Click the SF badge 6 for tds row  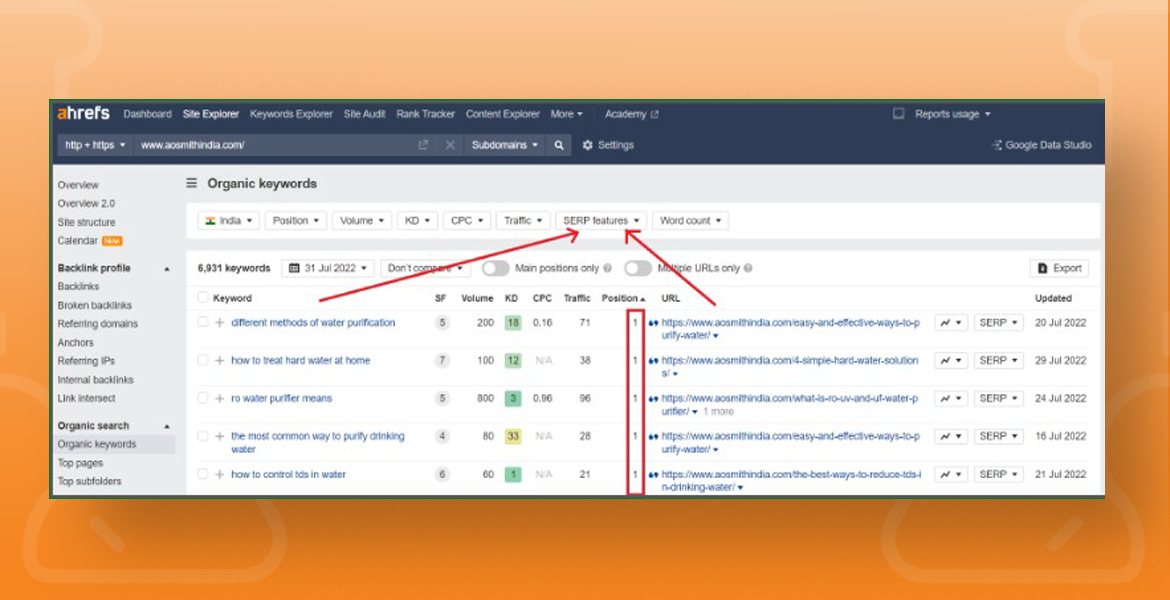tap(442, 475)
